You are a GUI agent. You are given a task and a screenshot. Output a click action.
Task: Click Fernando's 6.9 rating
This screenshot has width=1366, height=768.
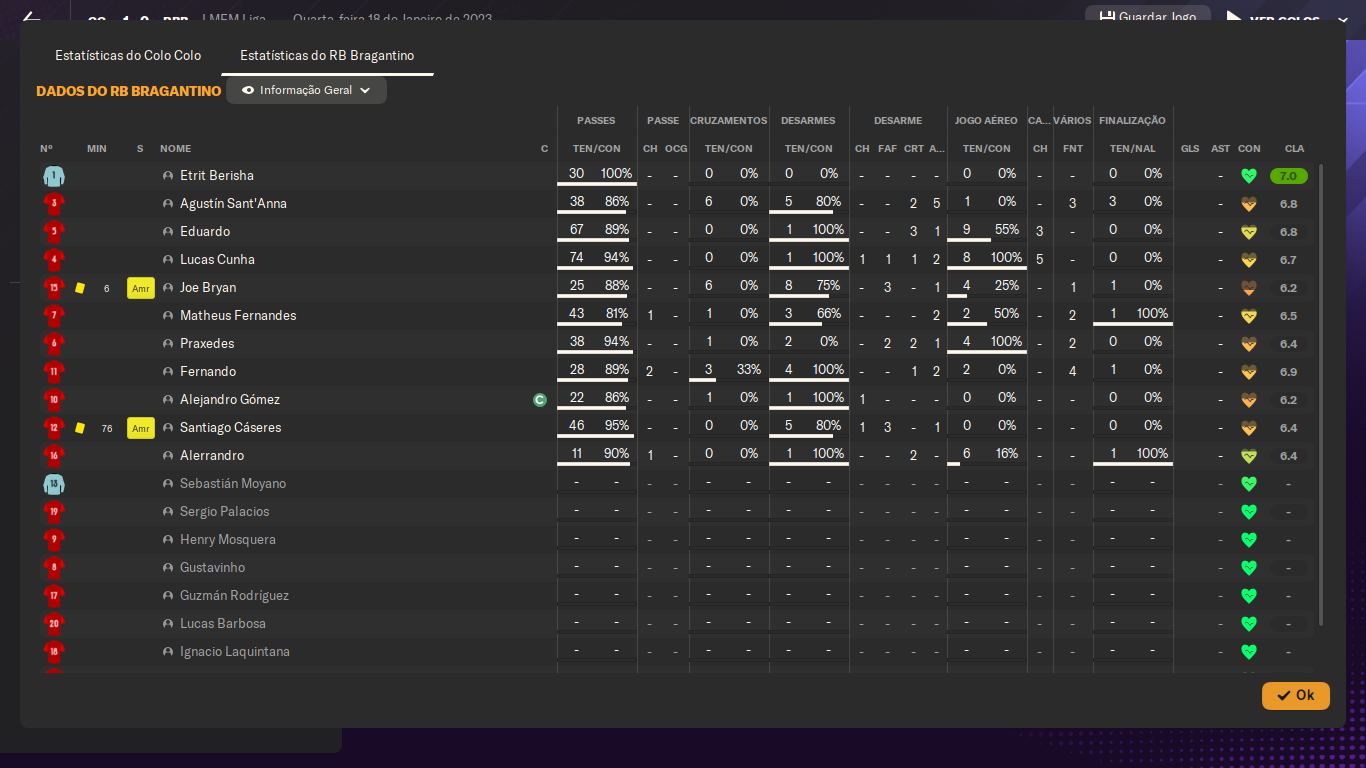[1289, 372]
